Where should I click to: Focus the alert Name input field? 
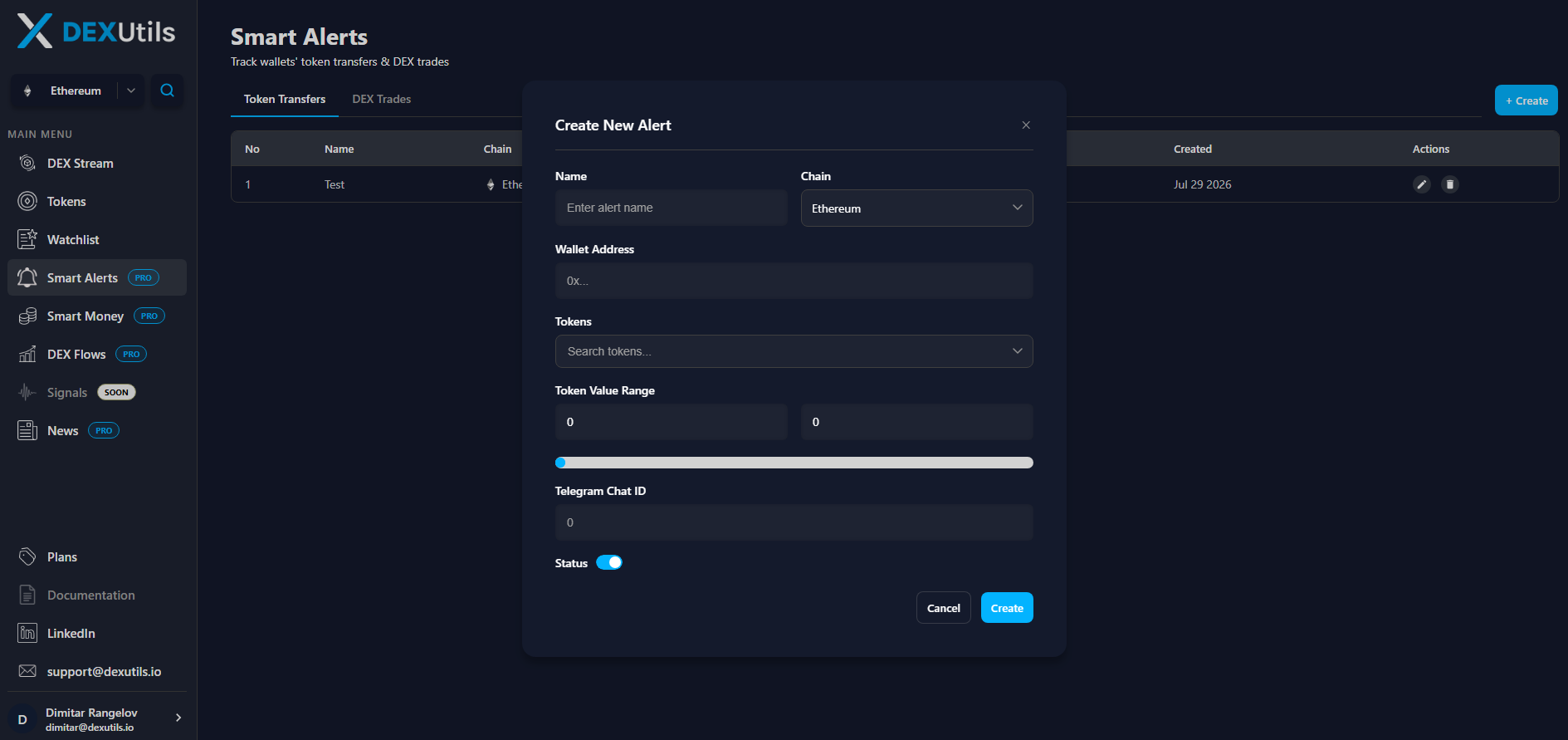click(x=671, y=208)
